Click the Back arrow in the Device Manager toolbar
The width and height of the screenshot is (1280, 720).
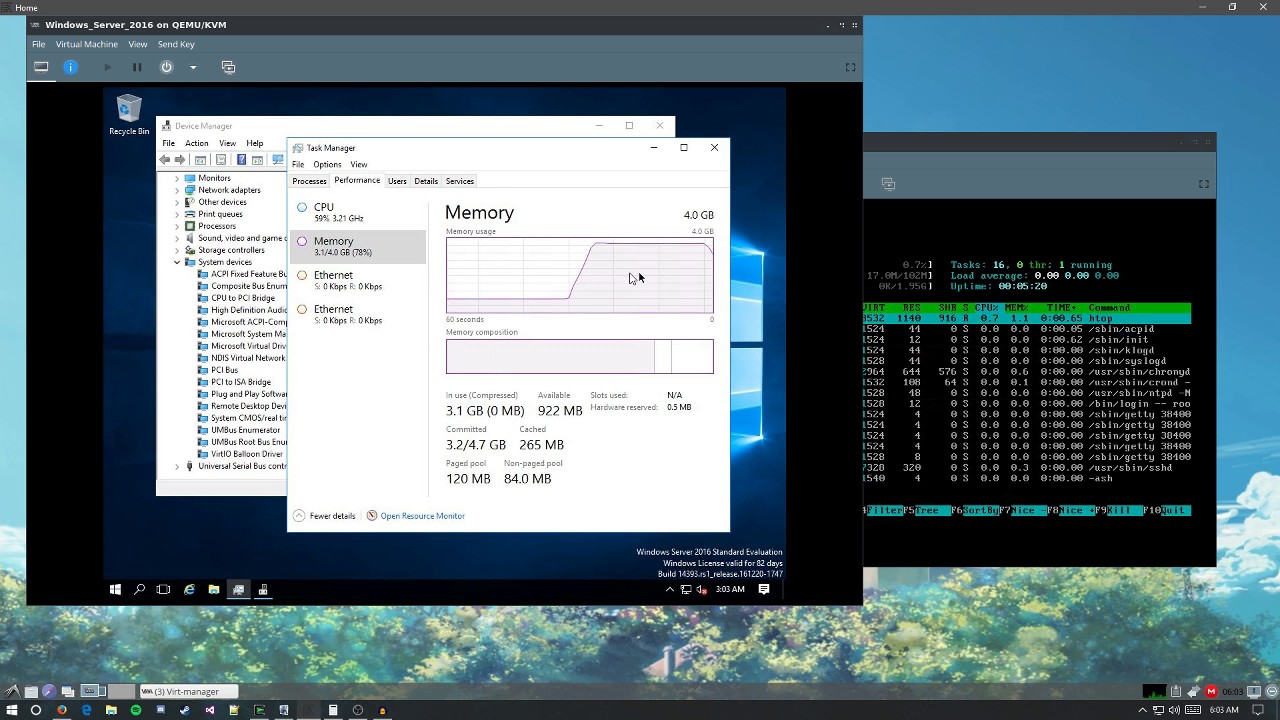[166, 160]
